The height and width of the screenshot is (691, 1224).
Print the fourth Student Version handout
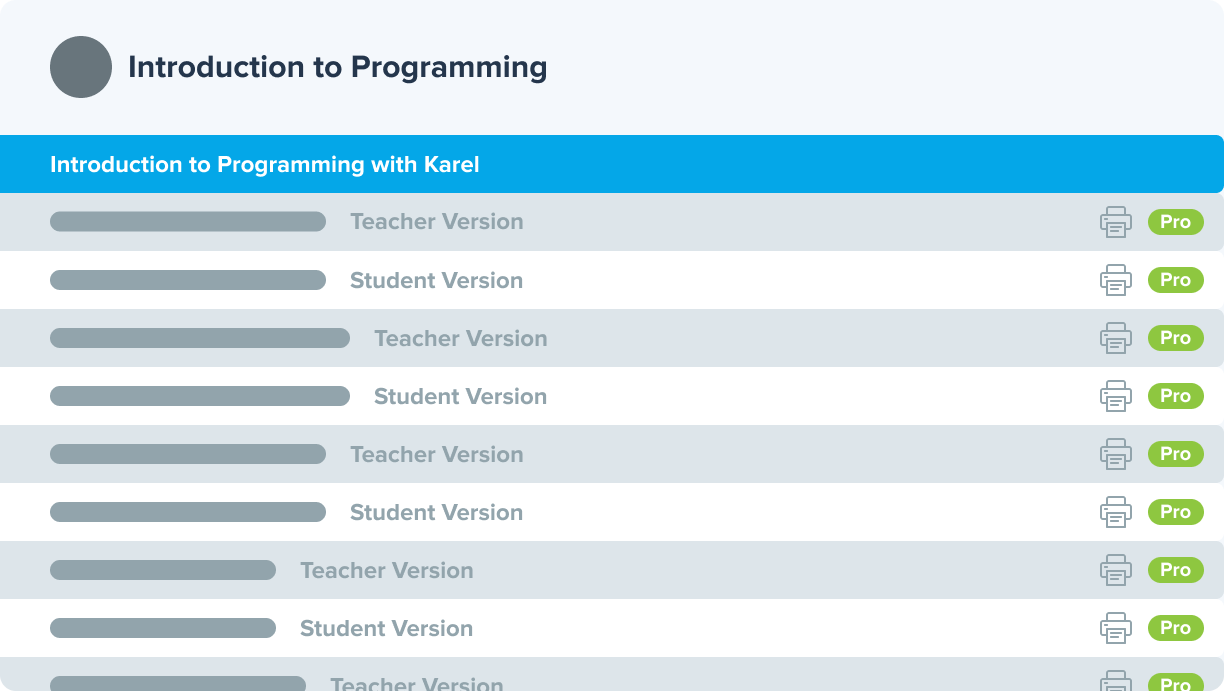coord(1116,628)
